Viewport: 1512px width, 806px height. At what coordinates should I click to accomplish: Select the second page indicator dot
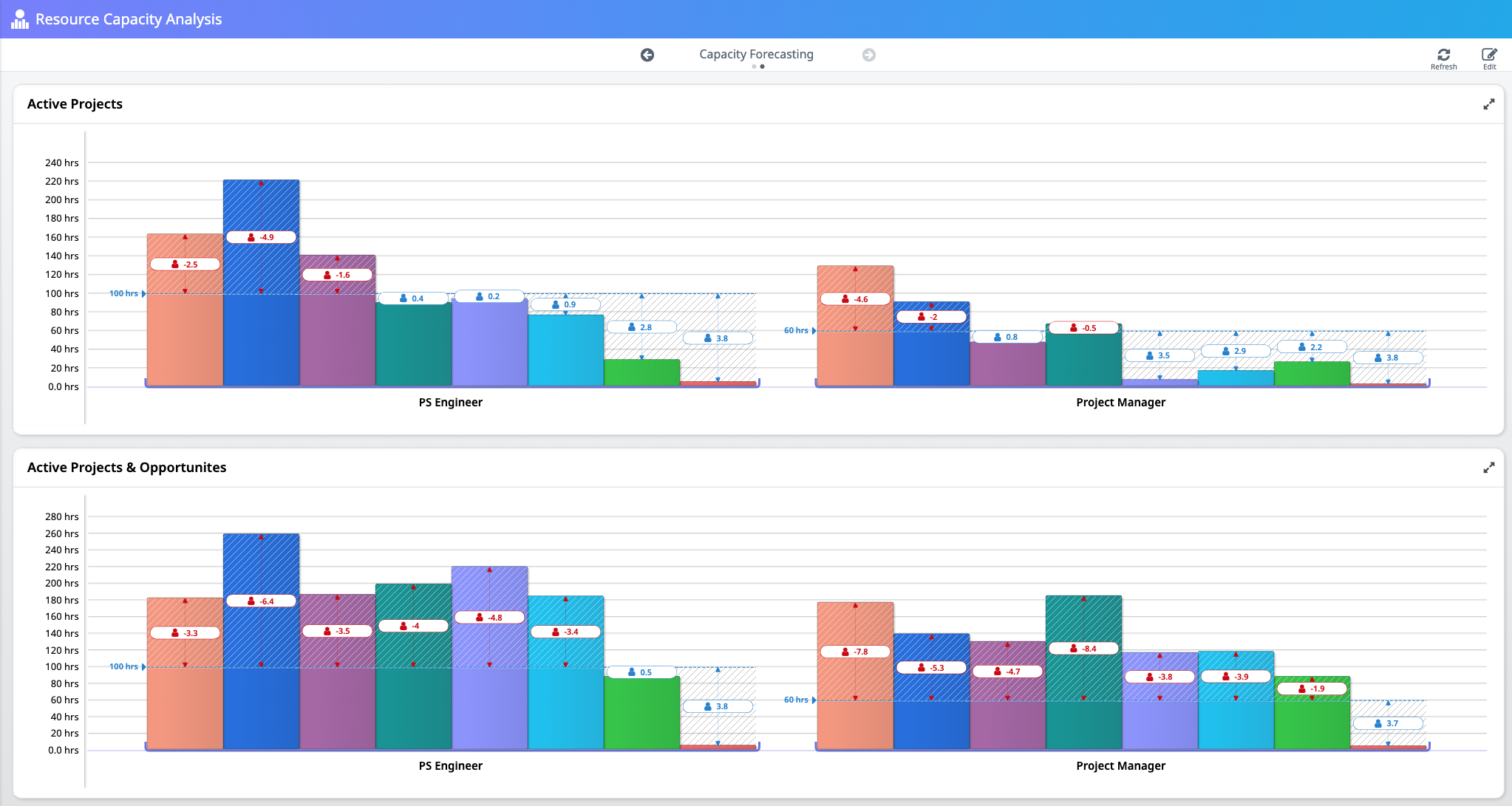762,66
